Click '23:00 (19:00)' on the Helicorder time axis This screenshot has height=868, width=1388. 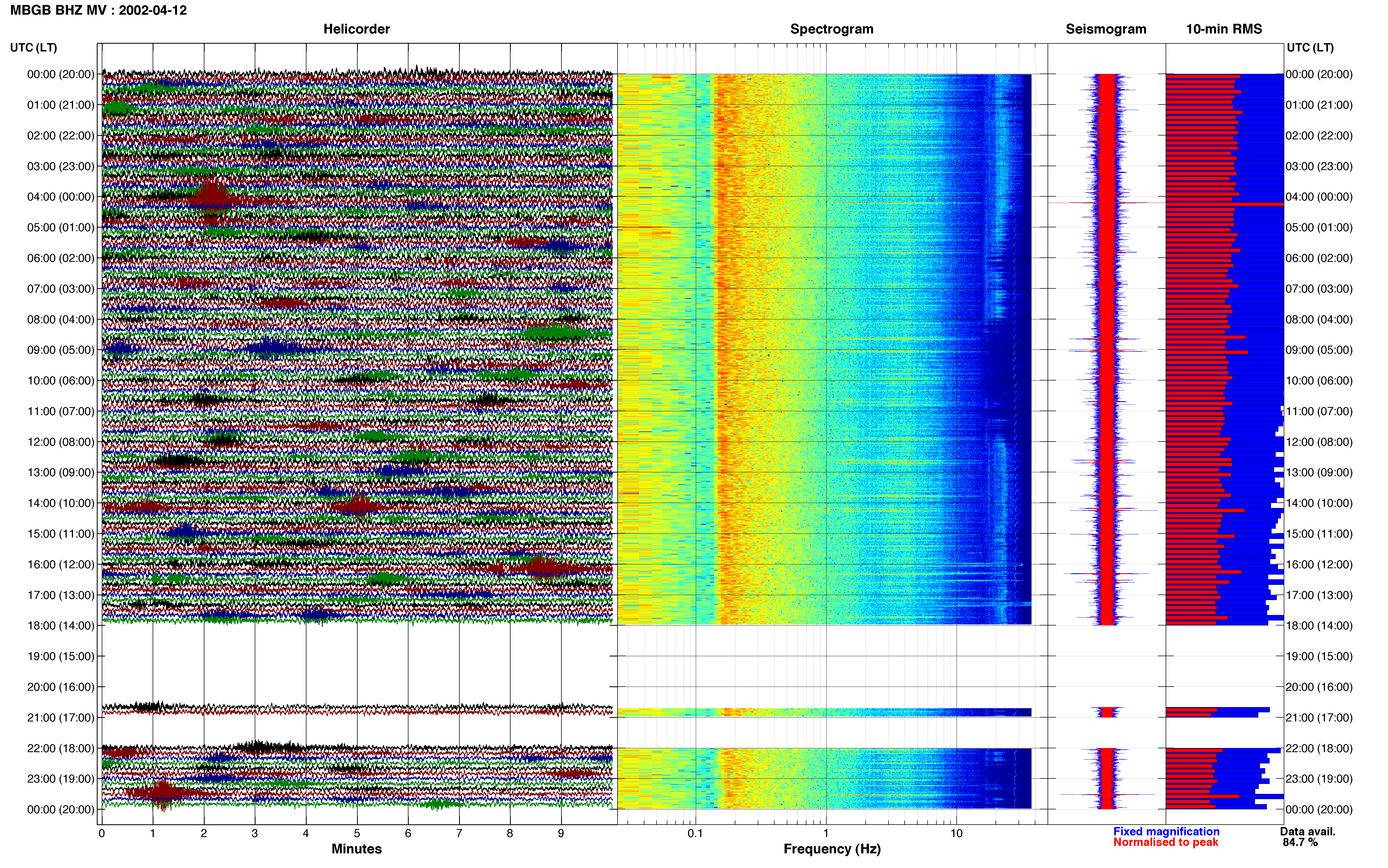61,779
